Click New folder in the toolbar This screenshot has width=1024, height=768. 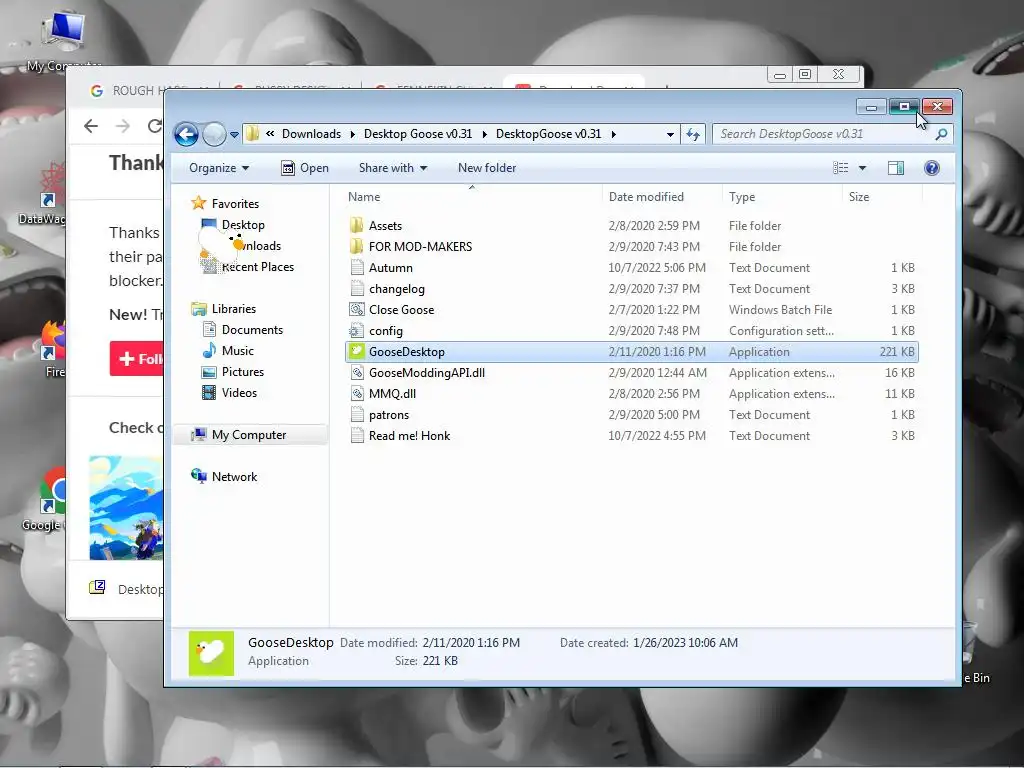[487, 168]
